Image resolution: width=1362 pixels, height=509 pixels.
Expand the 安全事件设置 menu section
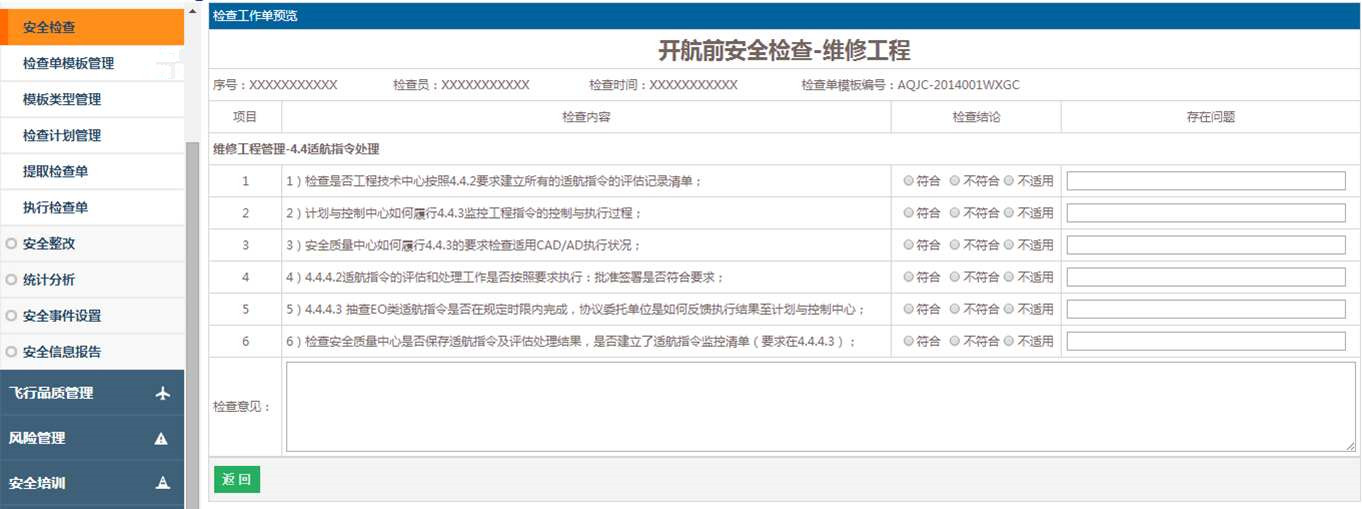coord(92,316)
